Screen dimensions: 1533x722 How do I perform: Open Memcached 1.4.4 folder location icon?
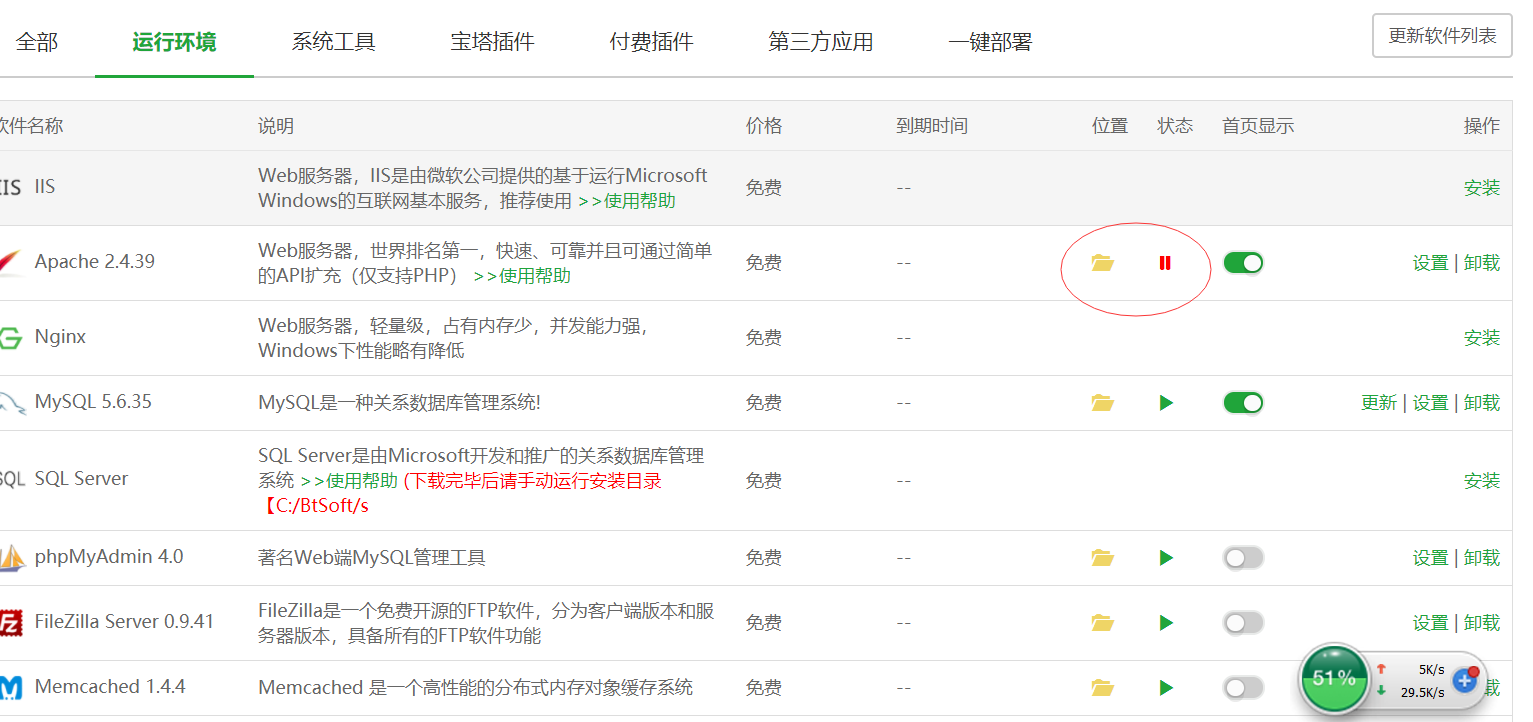point(1102,688)
